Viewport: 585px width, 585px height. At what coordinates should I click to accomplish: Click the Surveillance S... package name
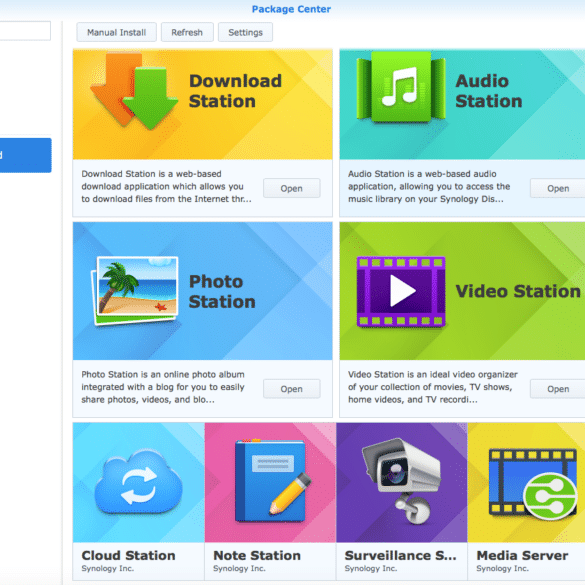click(400, 555)
